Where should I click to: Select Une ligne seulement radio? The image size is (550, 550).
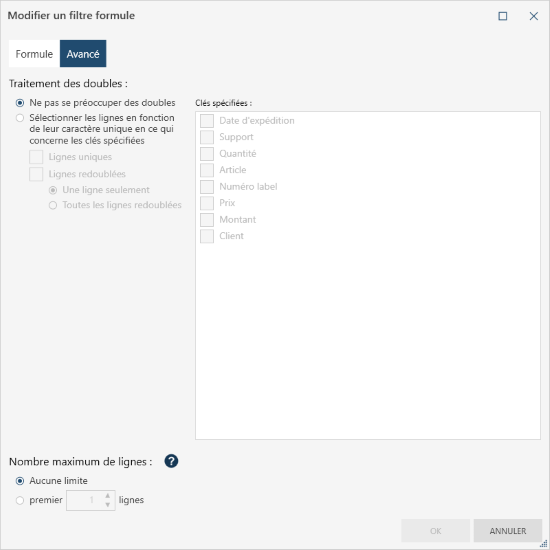coord(53,190)
